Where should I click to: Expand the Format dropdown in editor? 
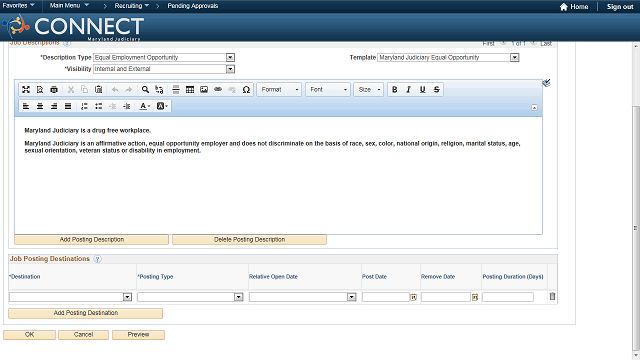point(279,89)
